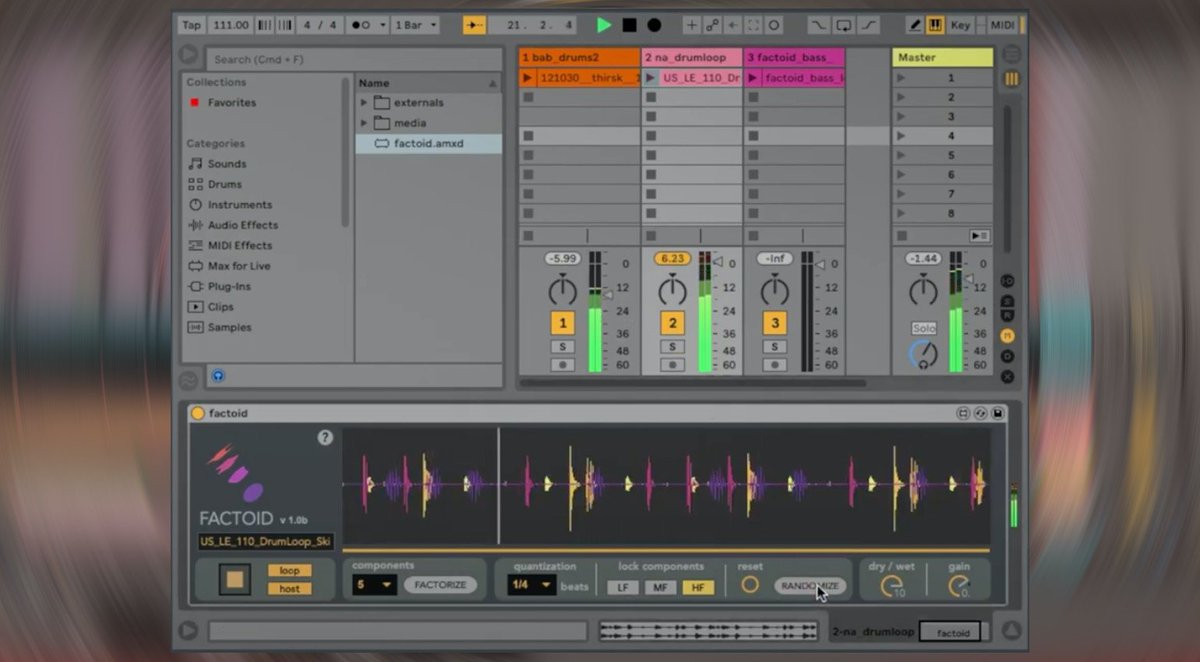Click the Tap tempo button
The height and width of the screenshot is (662, 1200).
tap(191, 25)
